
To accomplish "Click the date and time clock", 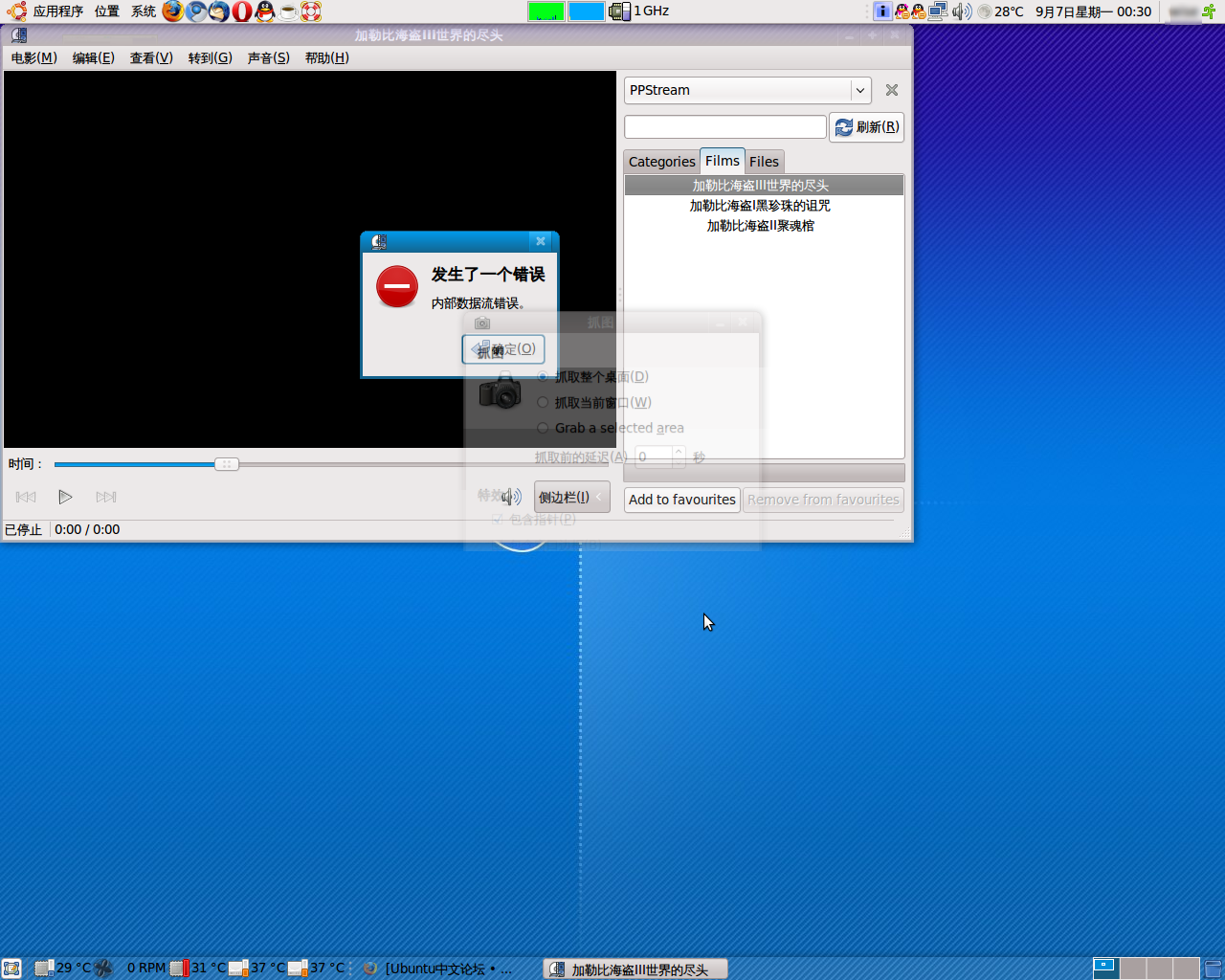I will (1093, 11).
